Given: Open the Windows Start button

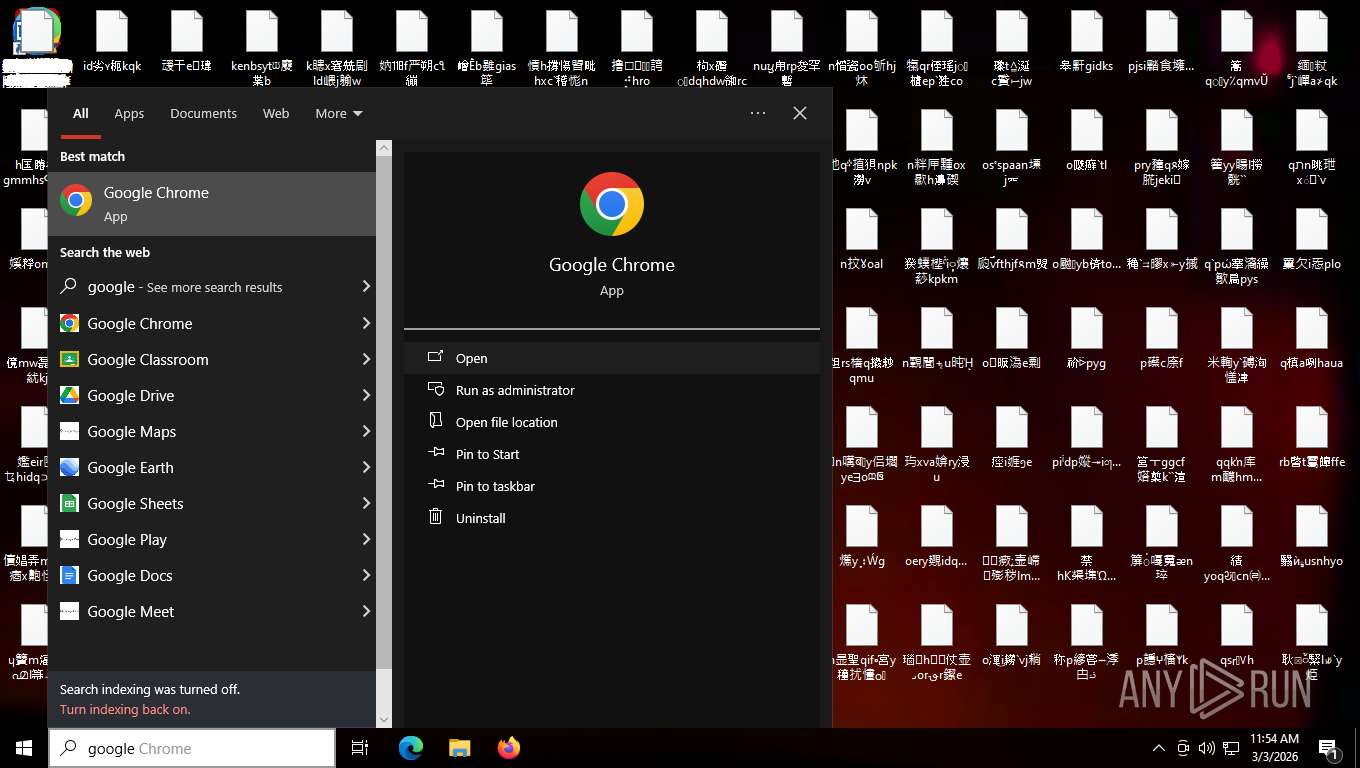Looking at the screenshot, I should coord(24,748).
